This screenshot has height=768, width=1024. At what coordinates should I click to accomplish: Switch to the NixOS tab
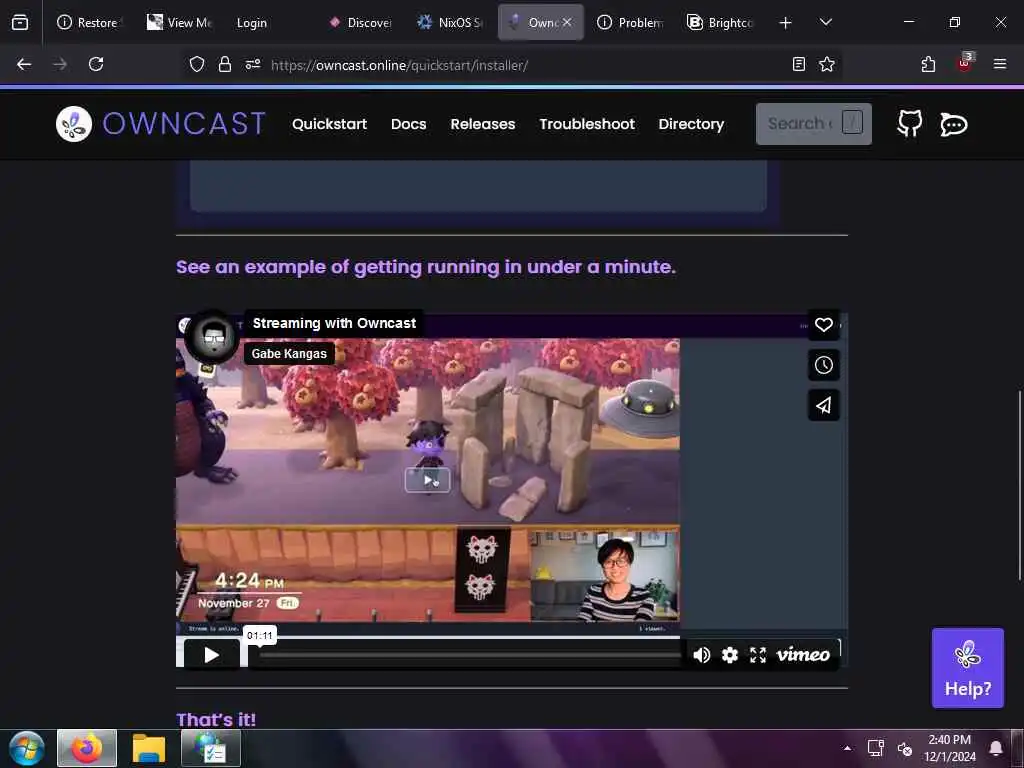tap(450, 23)
